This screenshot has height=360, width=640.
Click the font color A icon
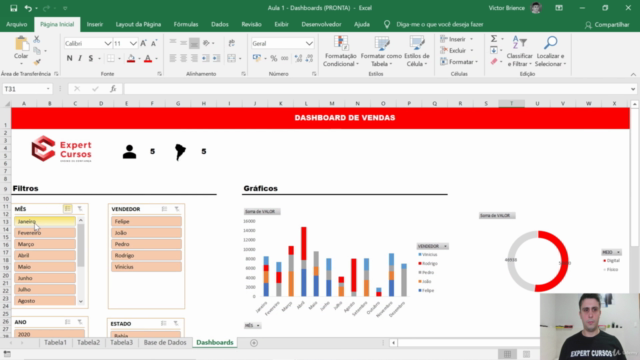(148, 58)
